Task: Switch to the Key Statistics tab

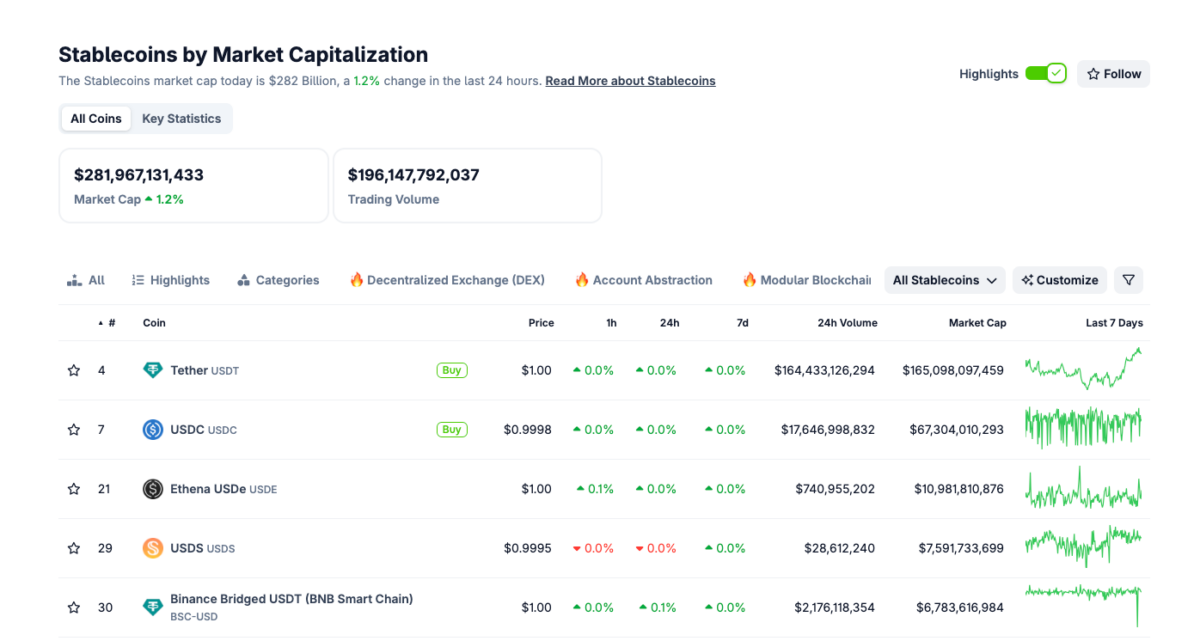Action: coord(181,118)
